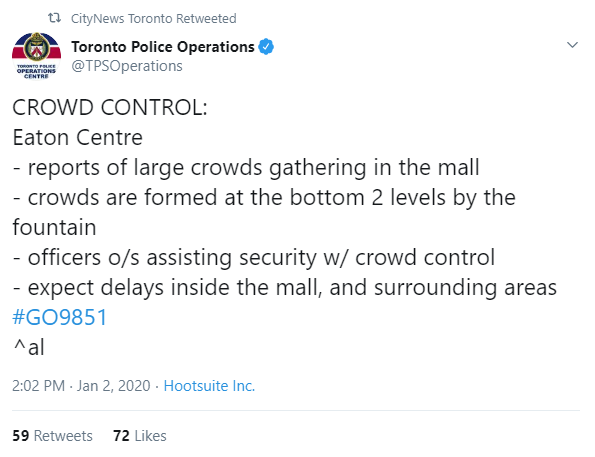Click the retweet icon above the tweet
The height and width of the screenshot is (457, 595).
click(x=55, y=18)
